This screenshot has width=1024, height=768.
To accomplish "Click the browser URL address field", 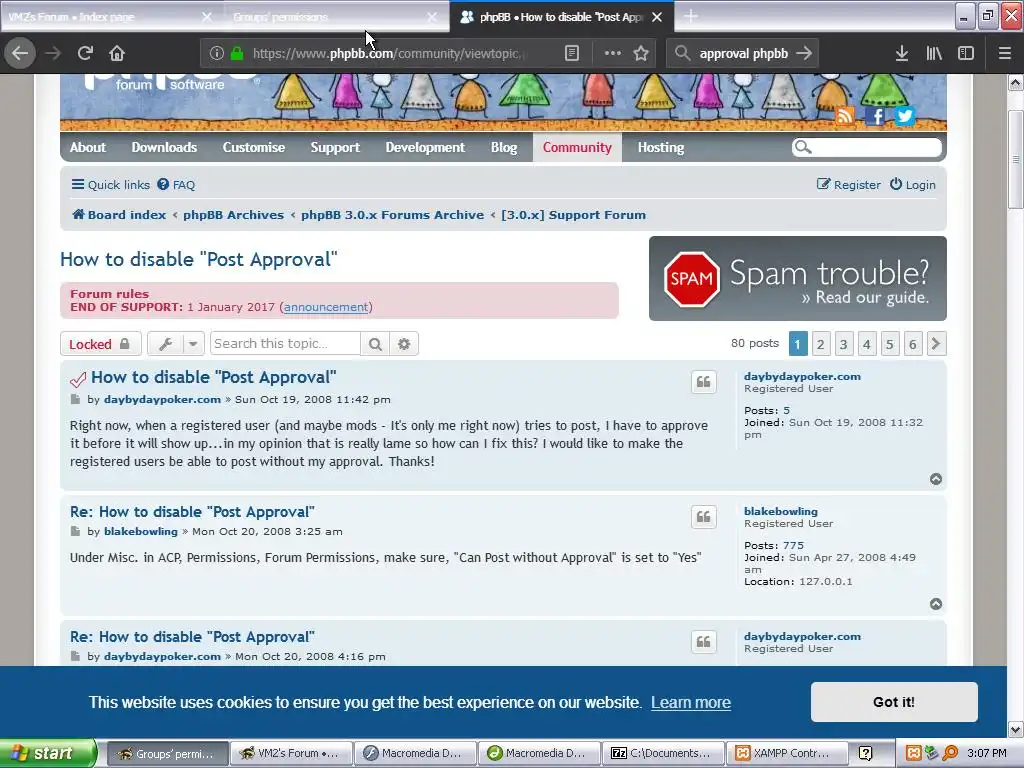I will pos(389,54).
